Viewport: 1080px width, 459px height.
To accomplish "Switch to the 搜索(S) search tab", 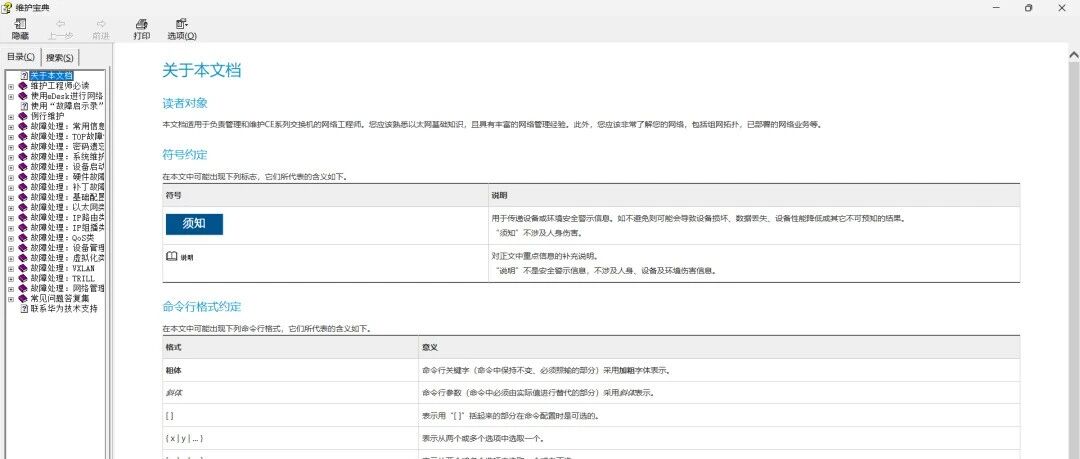I will pyautogui.click(x=60, y=57).
